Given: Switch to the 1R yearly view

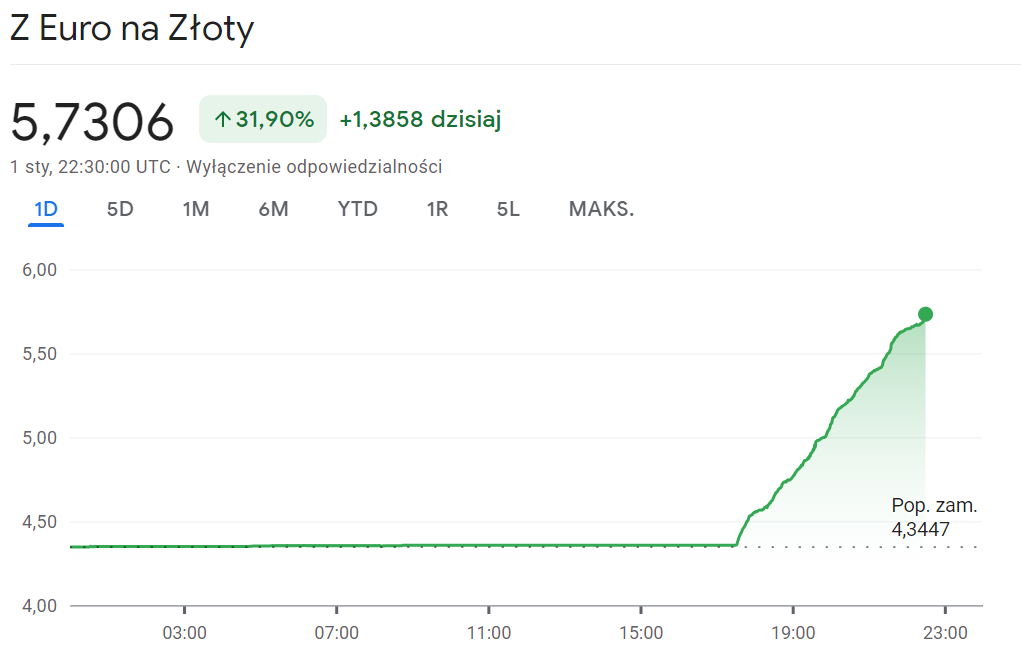Looking at the screenshot, I should tap(437, 209).
